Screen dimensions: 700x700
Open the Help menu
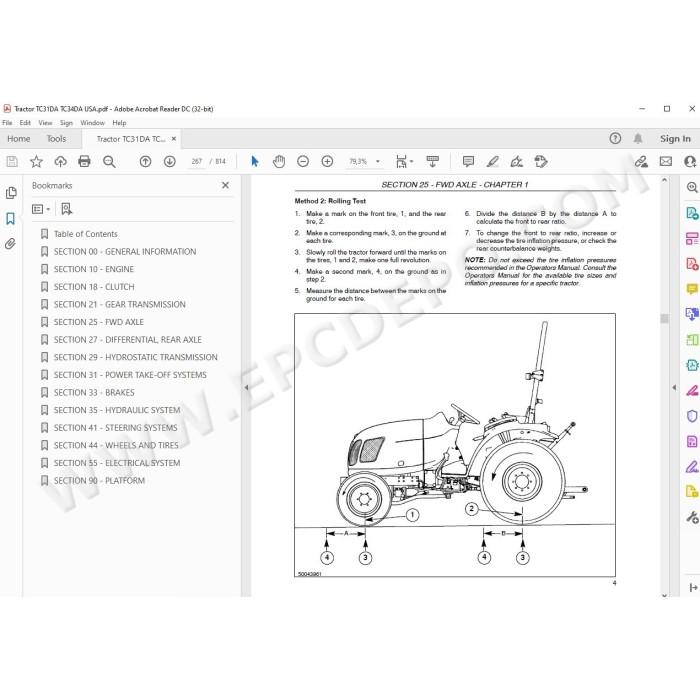coord(119,123)
